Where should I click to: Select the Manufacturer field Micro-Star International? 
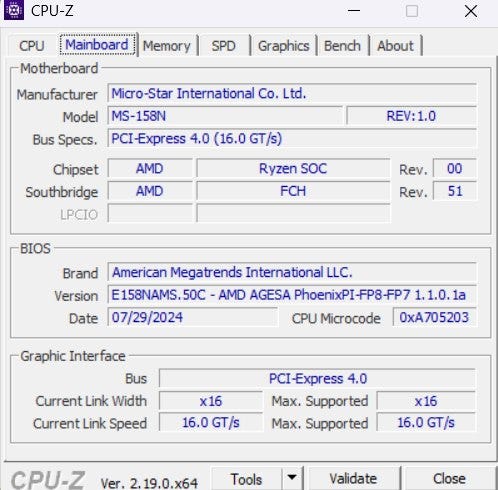[292, 93]
